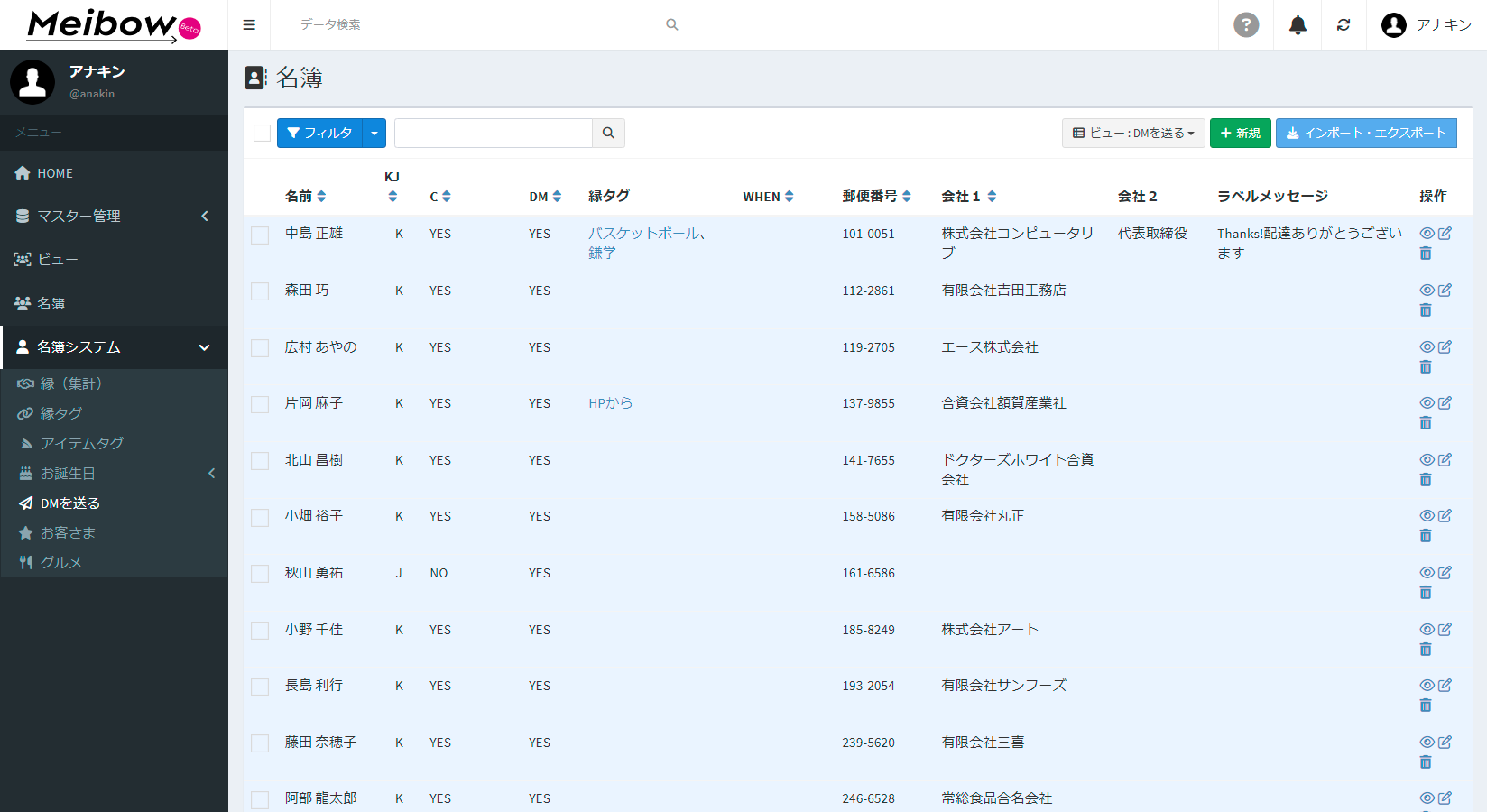The width and height of the screenshot is (1487, 812).
Task: Click the 新規 button
Action: pyautogui.click(x=1241, y=134)
